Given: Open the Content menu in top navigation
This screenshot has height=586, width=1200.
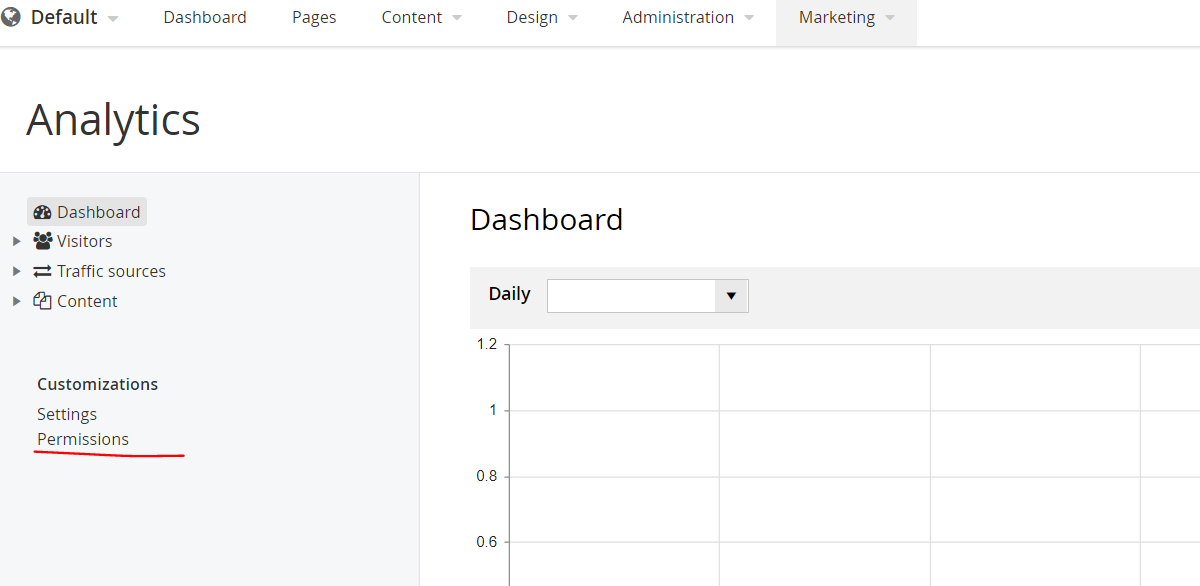Looking at the screenshot, I should click(422, 17).
